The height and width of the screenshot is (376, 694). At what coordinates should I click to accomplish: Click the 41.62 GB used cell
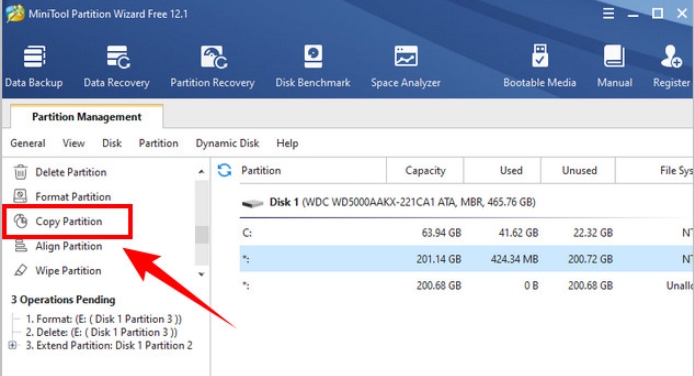click(518, 233)
